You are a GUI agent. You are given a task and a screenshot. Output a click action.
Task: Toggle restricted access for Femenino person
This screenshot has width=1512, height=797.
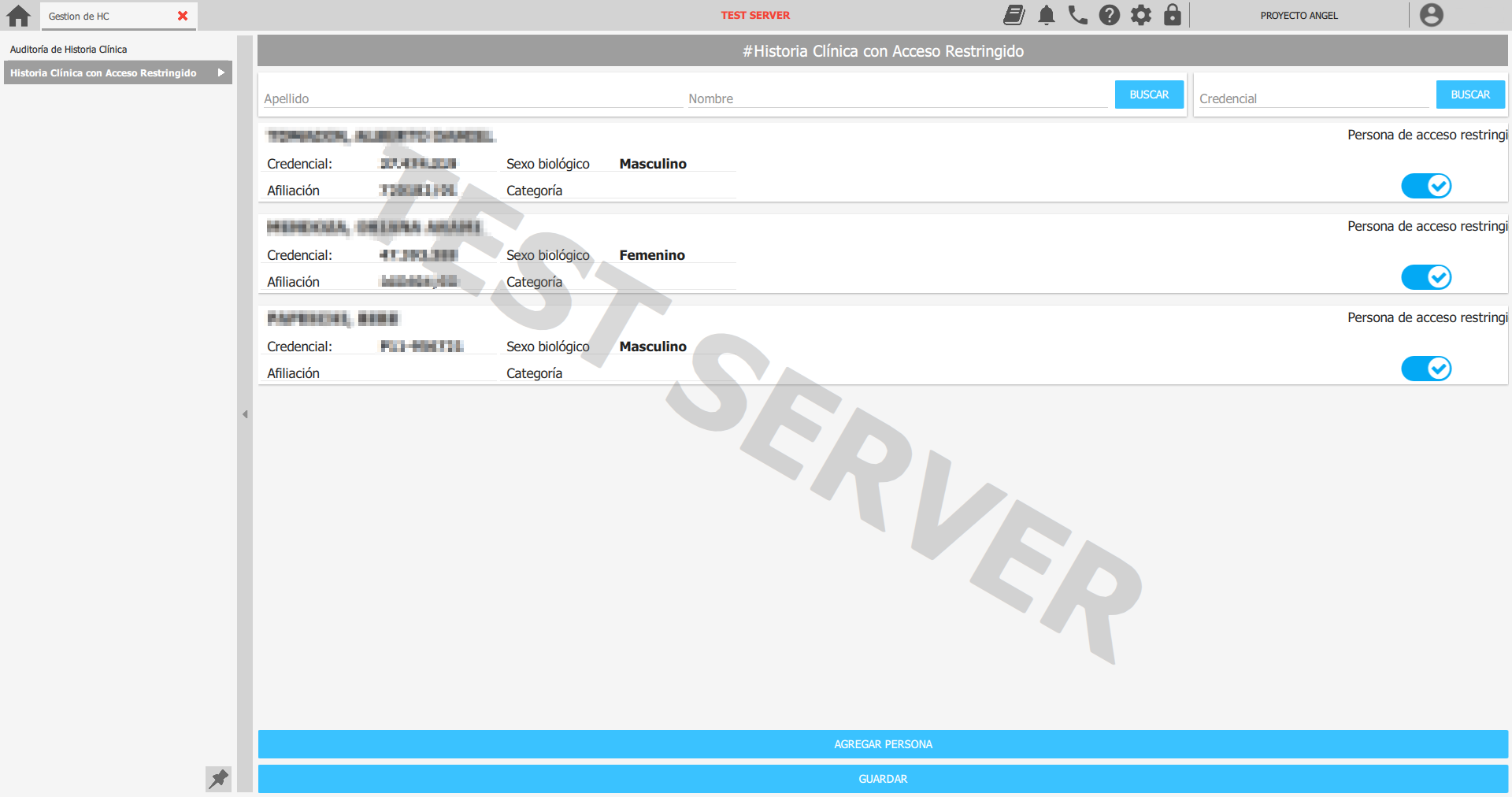pos(1425,277)
